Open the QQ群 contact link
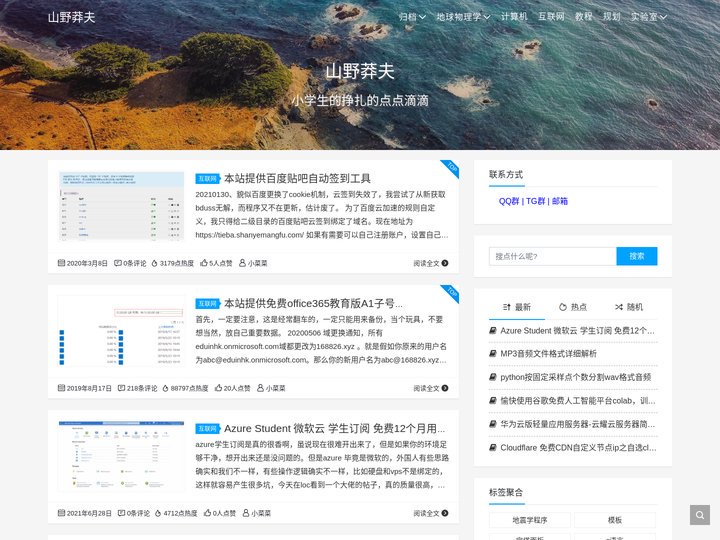 coord(509,201)
